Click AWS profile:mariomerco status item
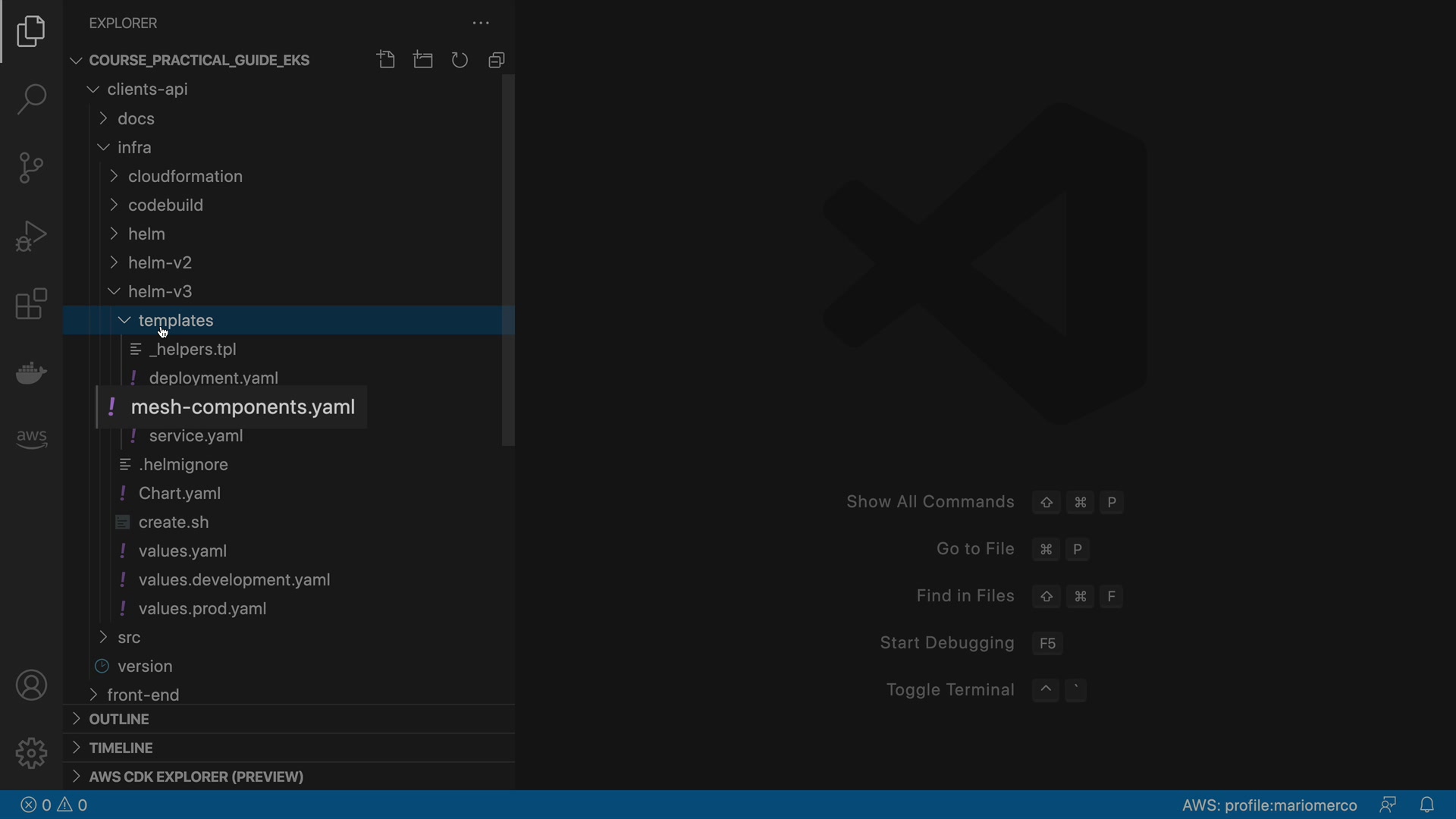1456x819 pixels. pyautogui.click(x=1269, y=805)
